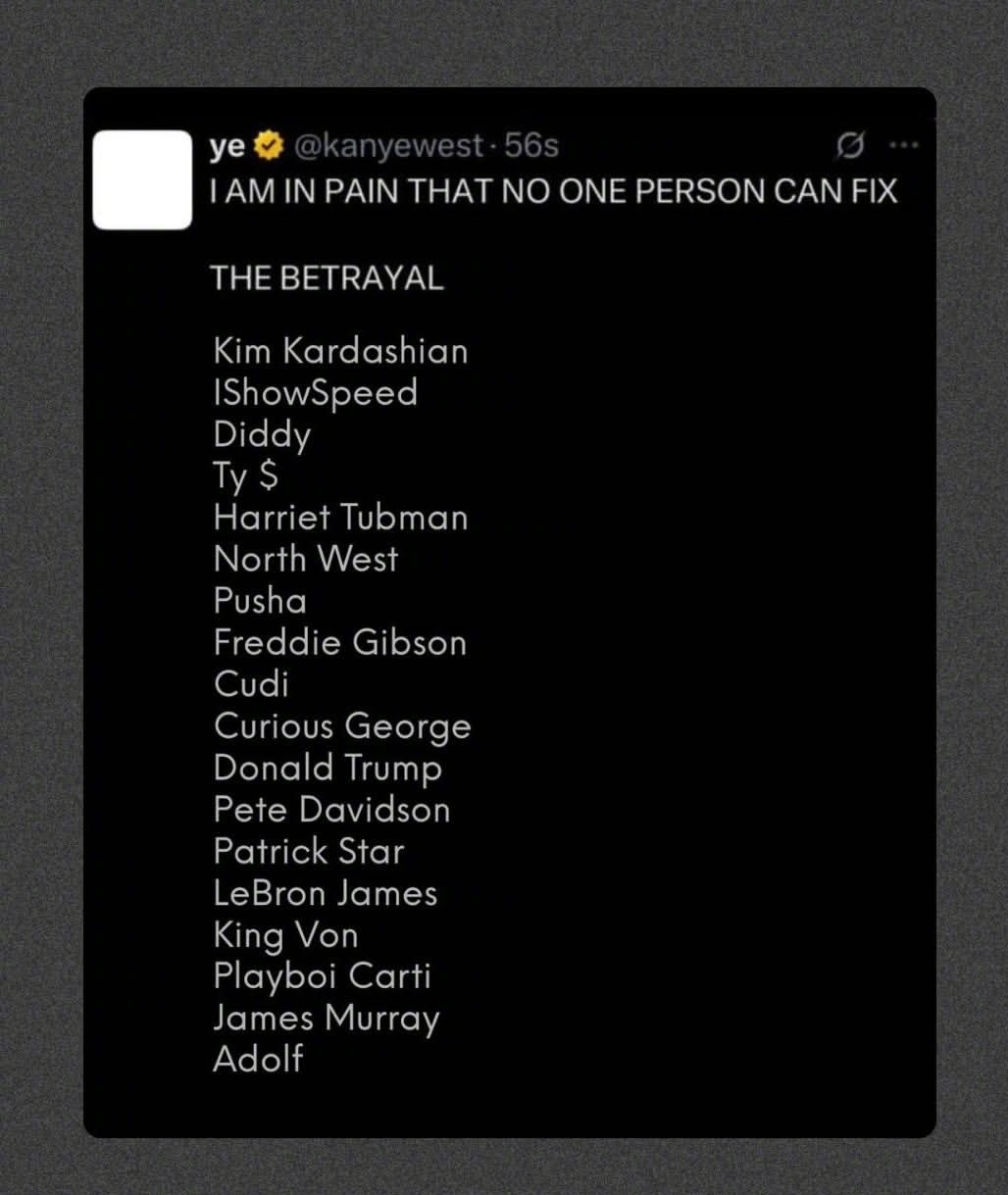The image size is (1008, 1195).
Task: Select the Donald Trump line
Action: (328, 769)
